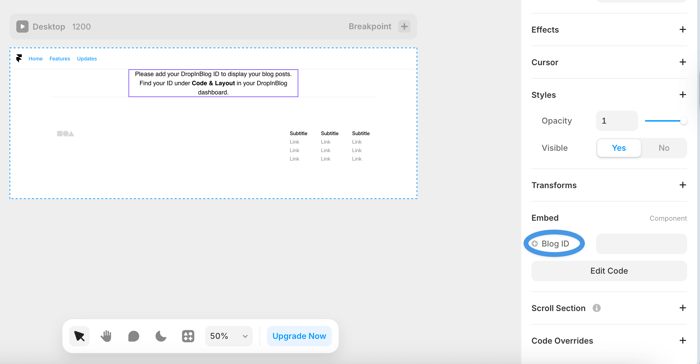Expand the Code Overrides panel
This screenshot has width=700, height=364.
tap(682, 341)
